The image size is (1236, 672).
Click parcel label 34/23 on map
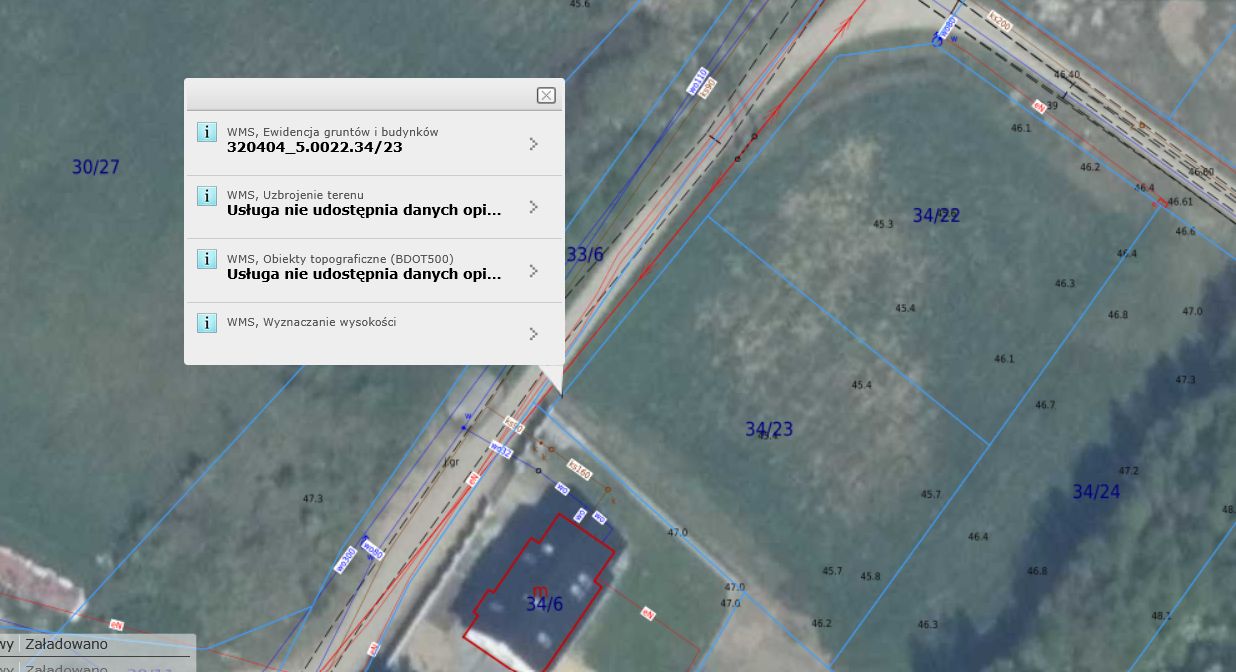click(769, 429)
